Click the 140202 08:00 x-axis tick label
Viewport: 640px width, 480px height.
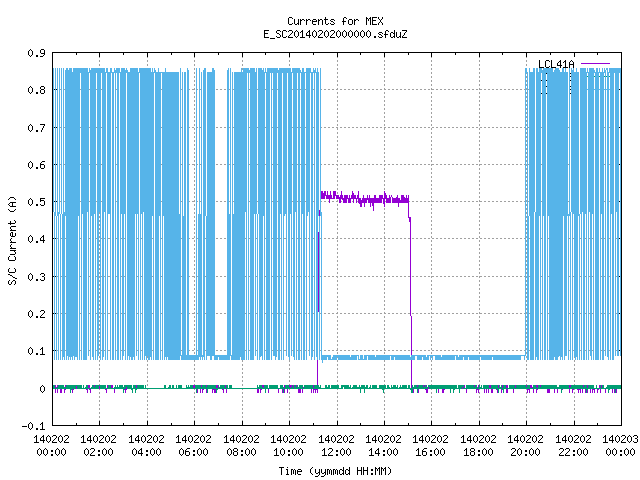241,446
